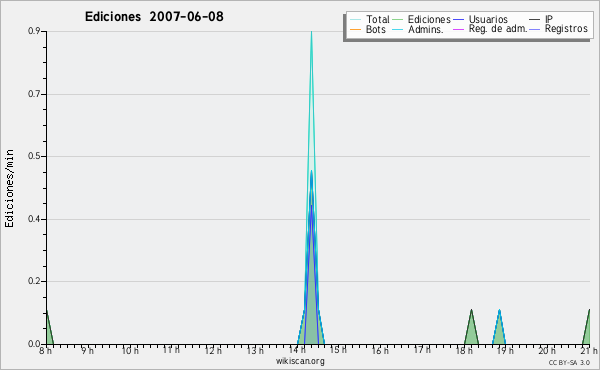Click the Total legend color swatch
This screenshot has width=600, height=370.
click(x=355, y=20)
